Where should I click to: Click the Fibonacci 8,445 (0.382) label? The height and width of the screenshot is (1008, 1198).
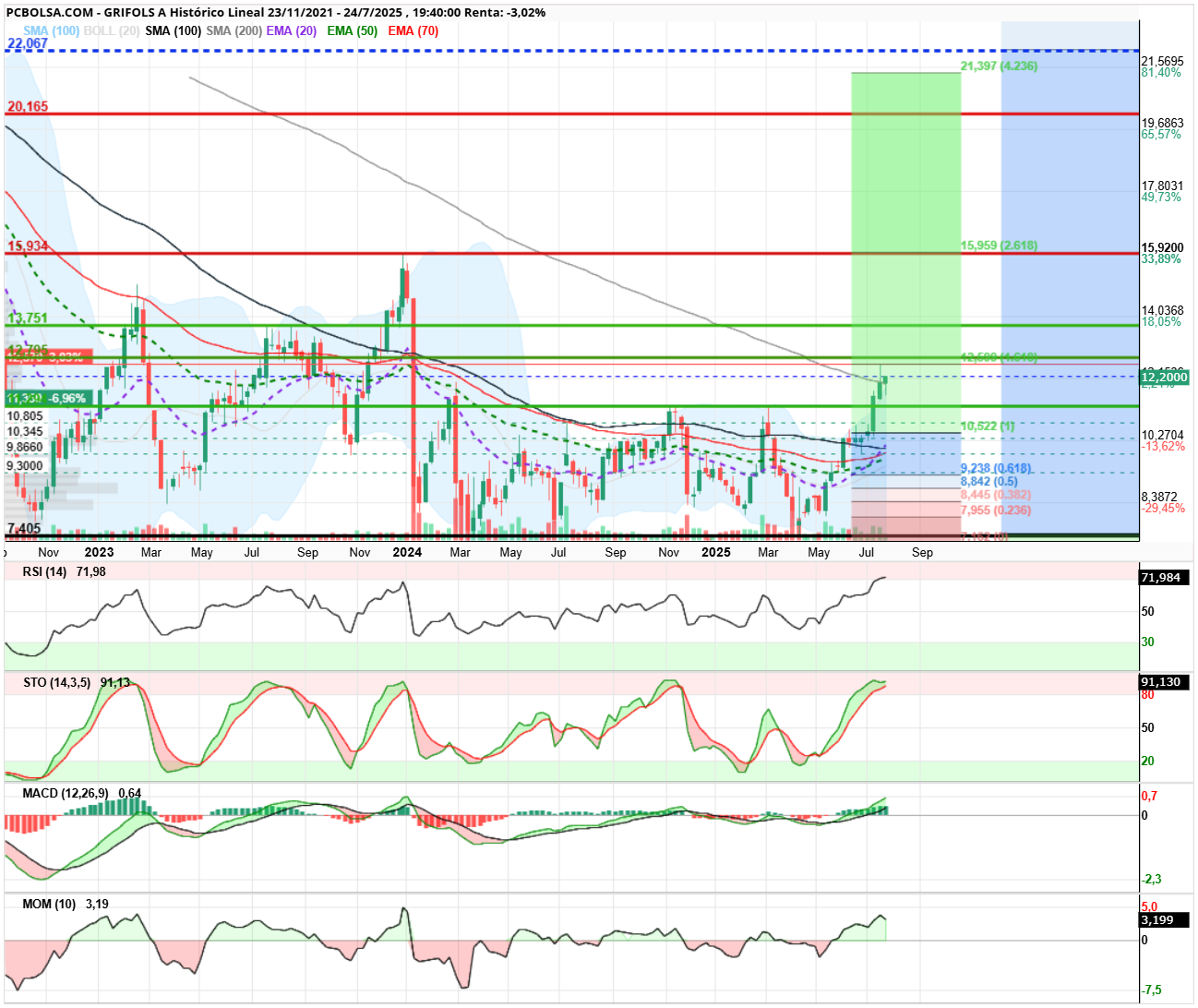[x=996, y=495]
